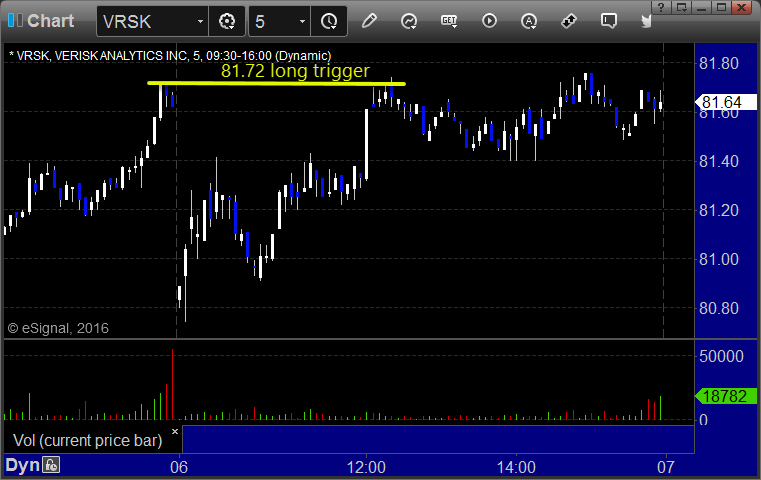
Task: Click the 07 date axis label
Action: pos(666,467)
